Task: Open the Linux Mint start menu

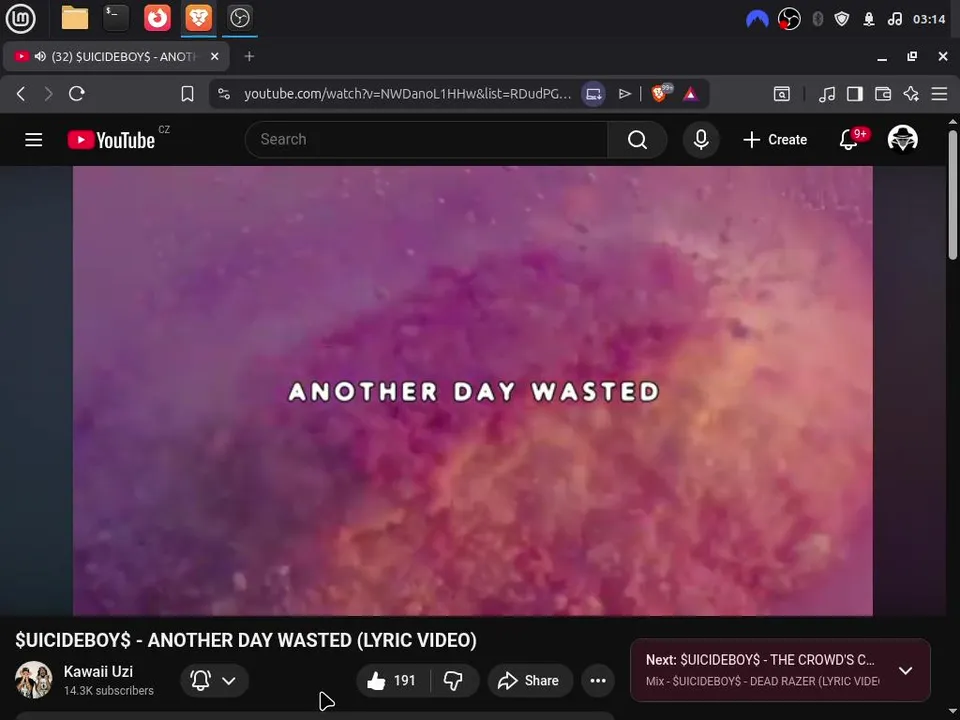Action: click(20, 18)
